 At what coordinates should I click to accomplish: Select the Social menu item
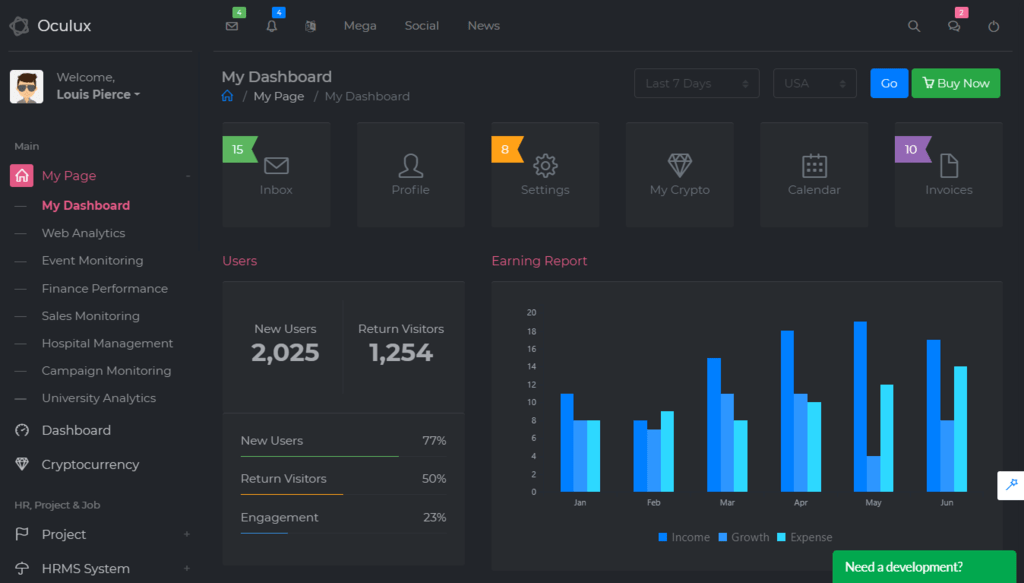click(x=421, y=26)
